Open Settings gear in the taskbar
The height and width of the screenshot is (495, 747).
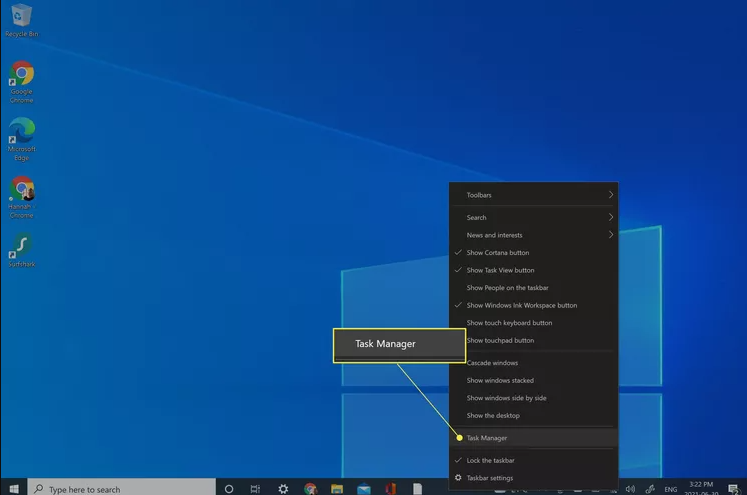coord(283,489)
